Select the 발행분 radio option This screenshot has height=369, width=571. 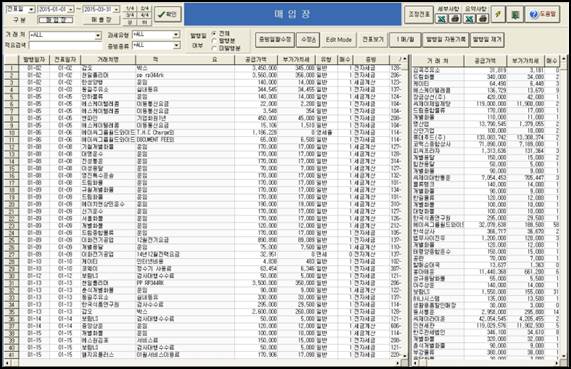(223, 41)
